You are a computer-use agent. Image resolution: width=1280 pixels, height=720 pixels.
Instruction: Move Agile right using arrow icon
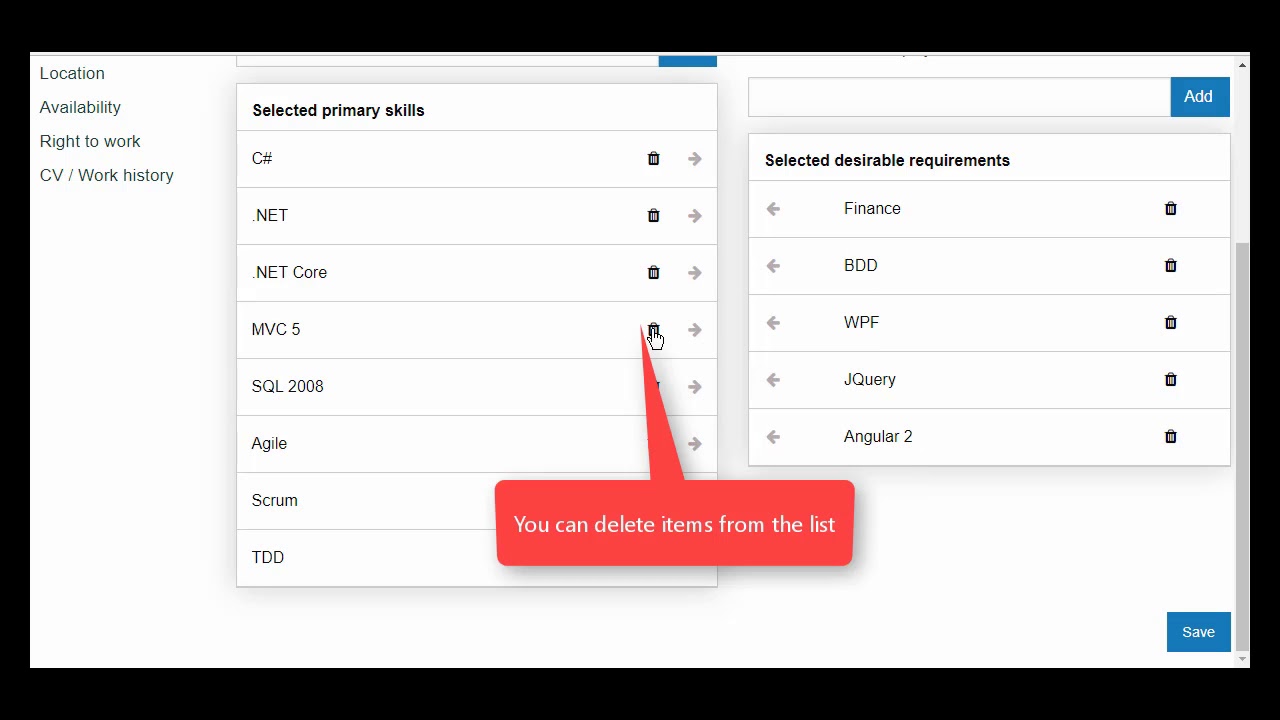(695, 444)
